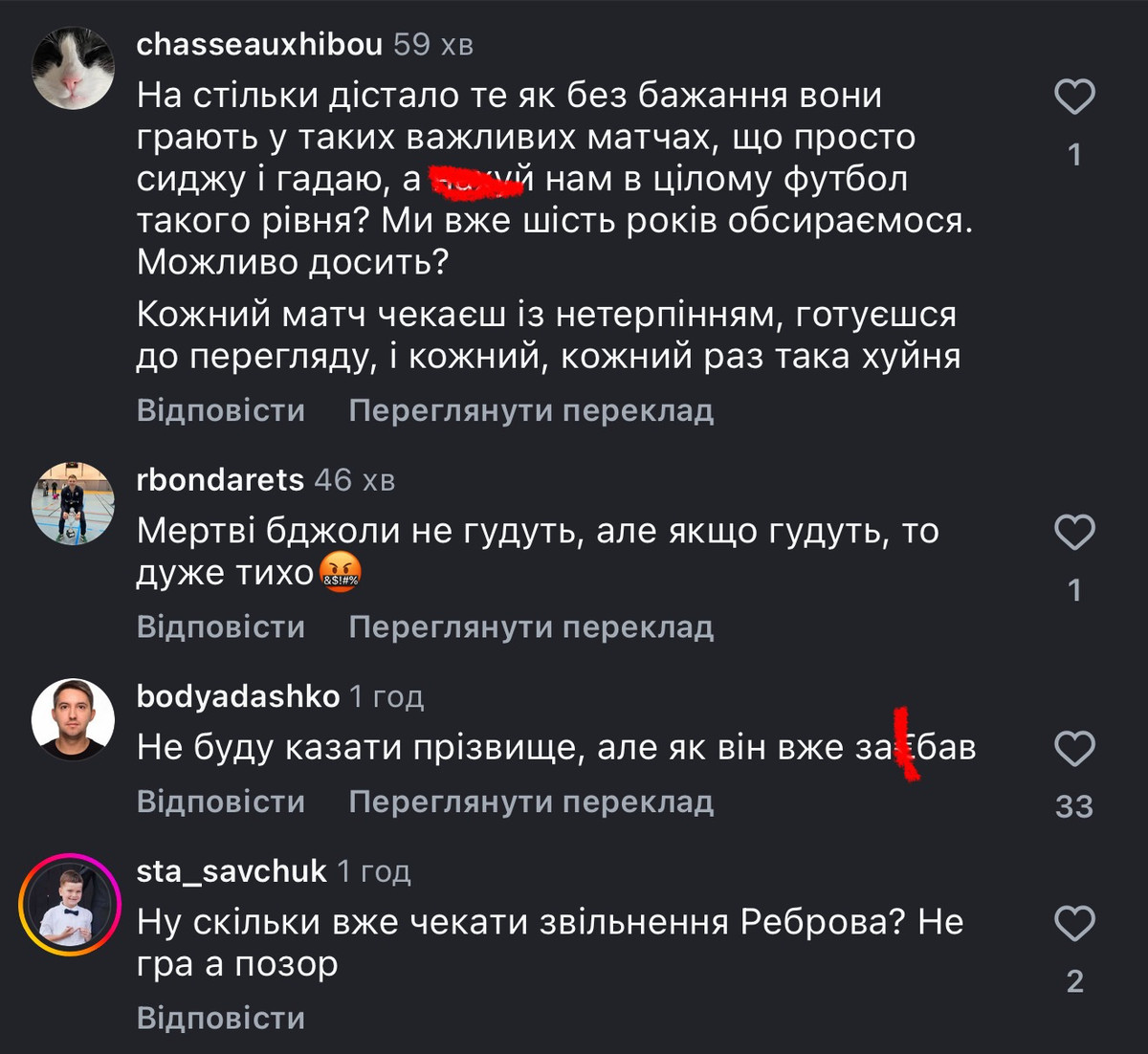Open bodyadashko profile avatar
The image size is (1148, 1054).
click(x=74, y=720)
